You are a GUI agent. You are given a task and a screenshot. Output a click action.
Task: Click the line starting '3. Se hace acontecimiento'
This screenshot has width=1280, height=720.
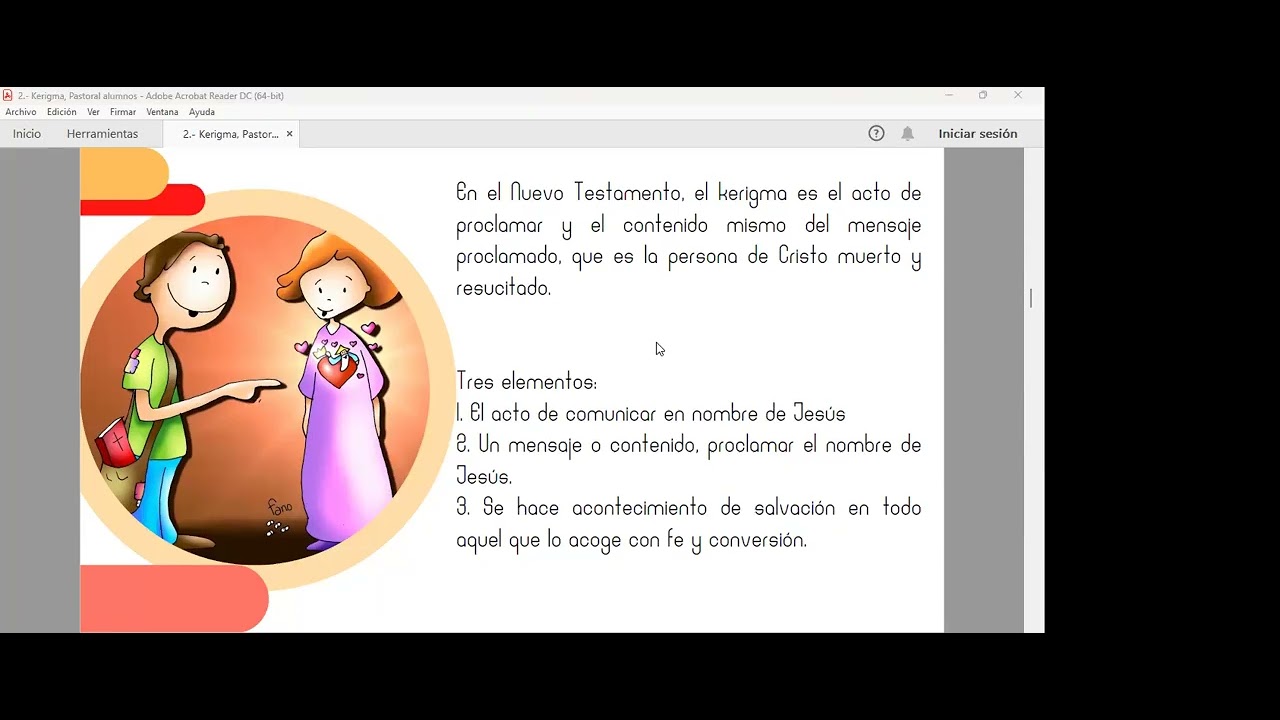point(689,508)
